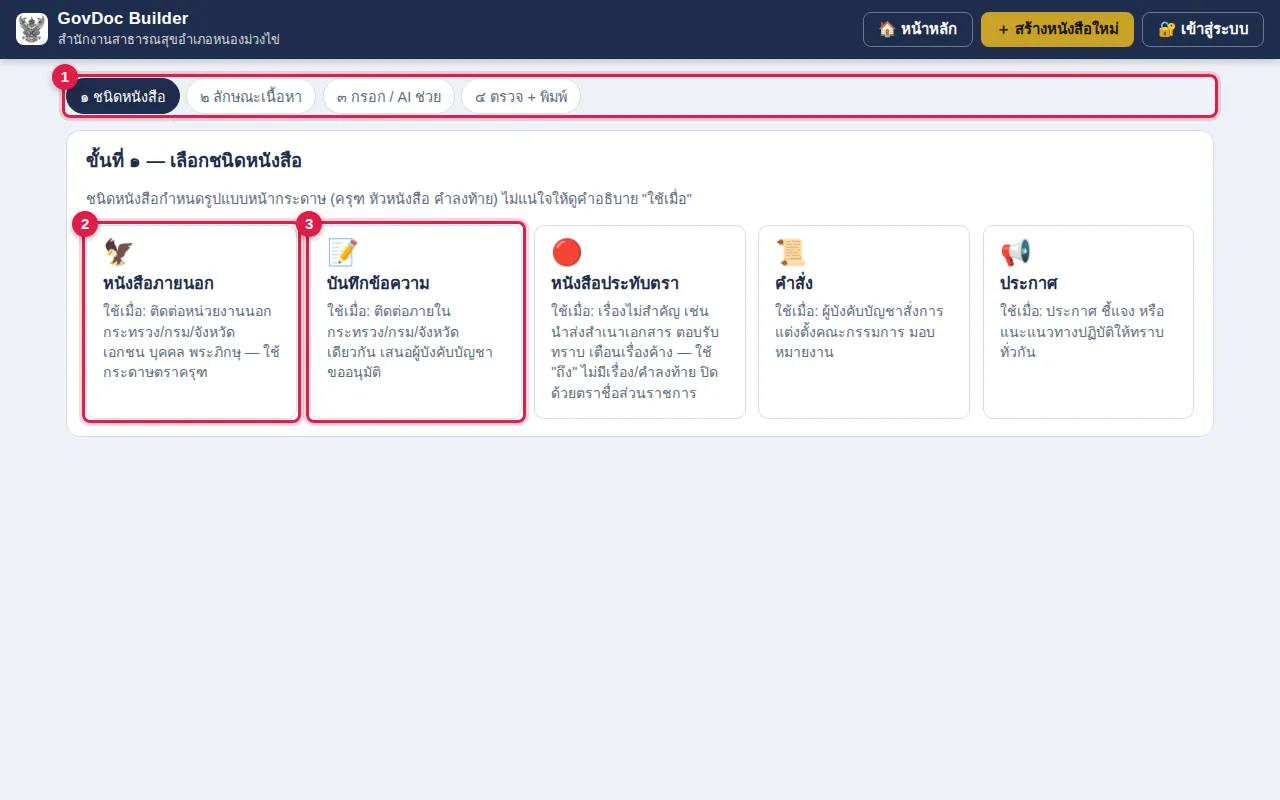Viewport: 1280px width, 800px height.
Task: Click the description under หนังสือภายนอก
Action: 191,342
